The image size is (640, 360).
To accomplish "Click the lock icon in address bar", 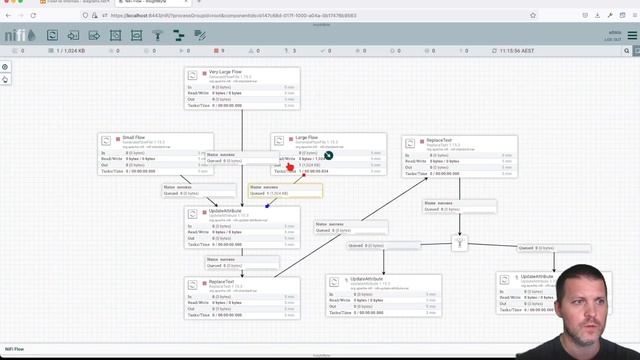I will point(95,16).
